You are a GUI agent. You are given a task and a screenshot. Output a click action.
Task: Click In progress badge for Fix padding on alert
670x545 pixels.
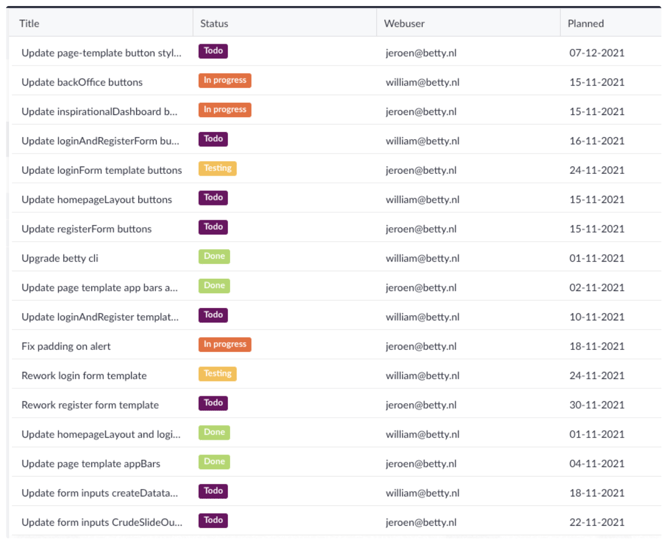tap(225, 345)
